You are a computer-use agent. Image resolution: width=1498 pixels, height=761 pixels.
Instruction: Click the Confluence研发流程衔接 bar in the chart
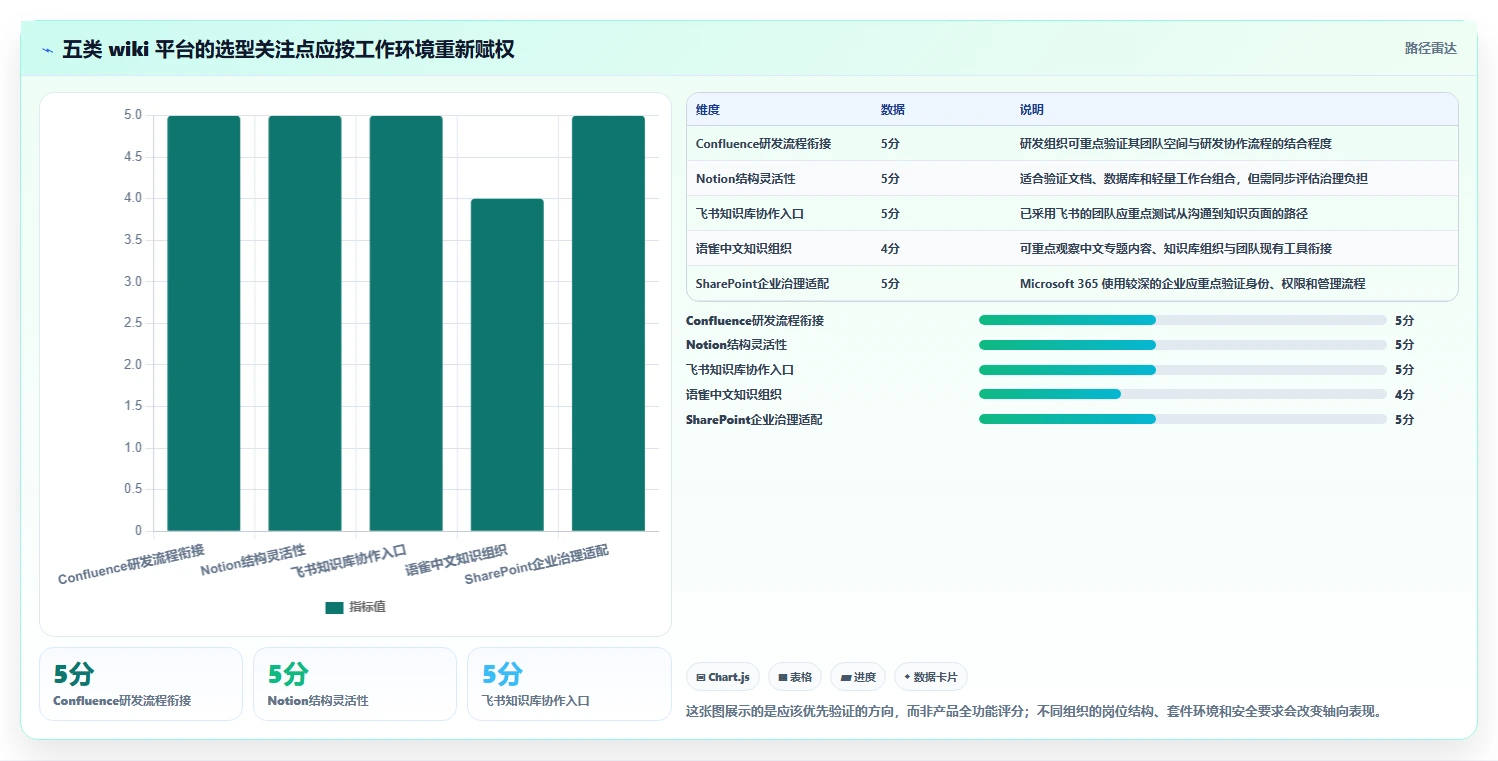(204, 323)
